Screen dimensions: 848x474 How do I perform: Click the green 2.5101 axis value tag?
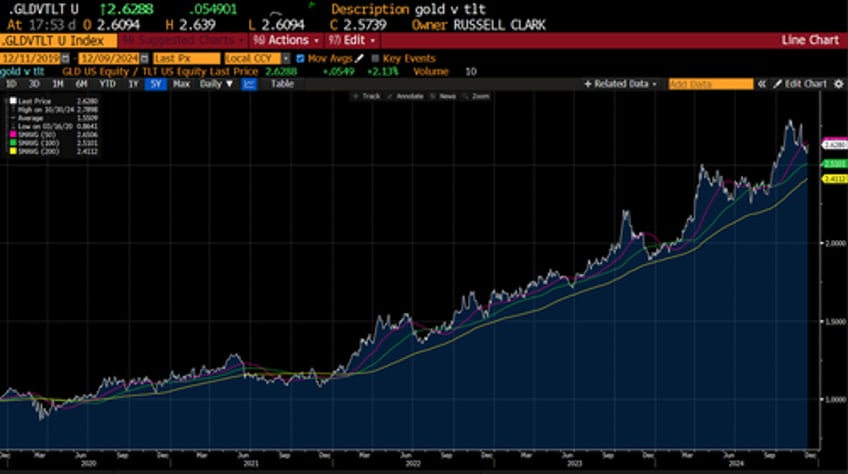coord(834,163)
